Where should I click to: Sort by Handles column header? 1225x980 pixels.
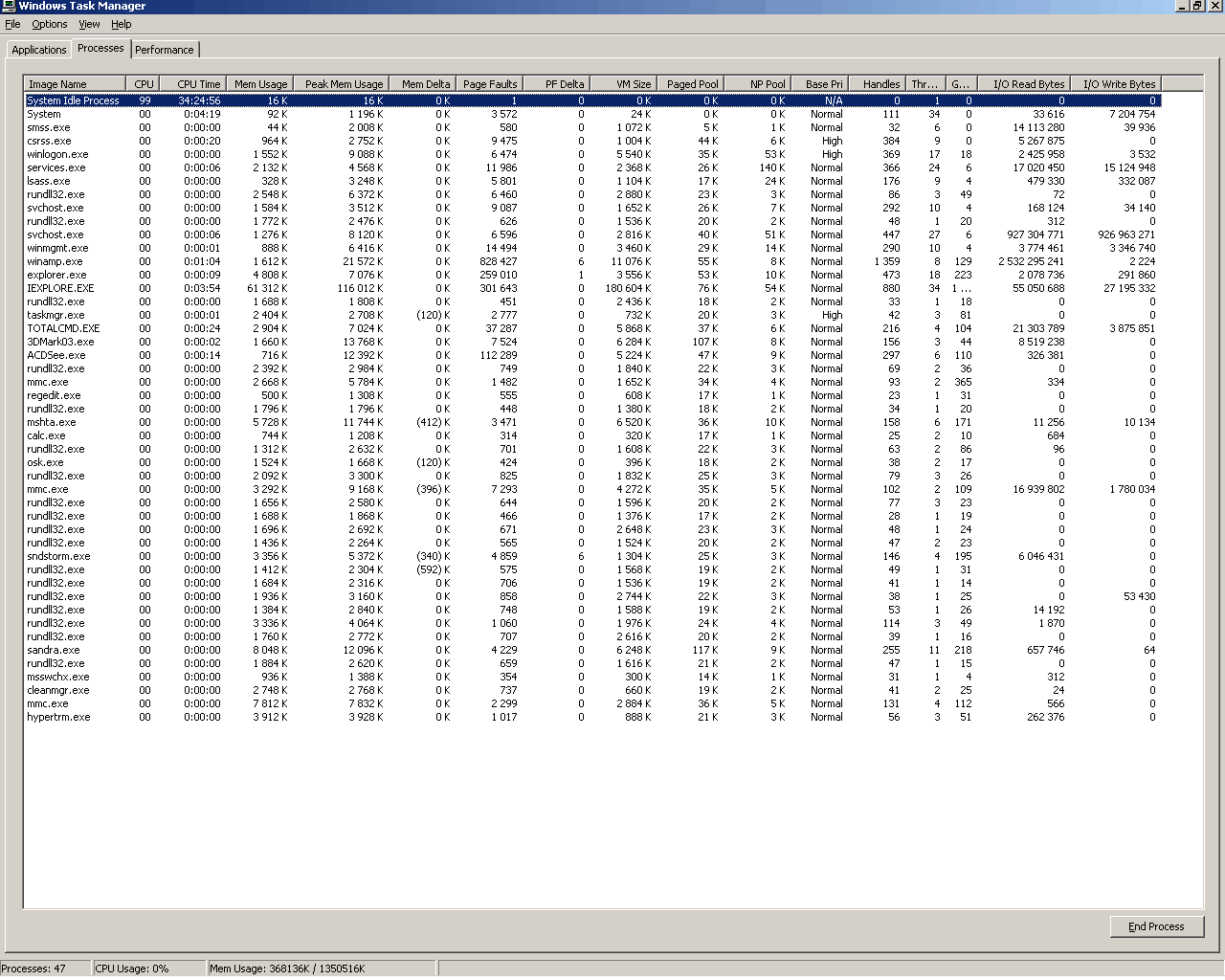tap(877, 84)
